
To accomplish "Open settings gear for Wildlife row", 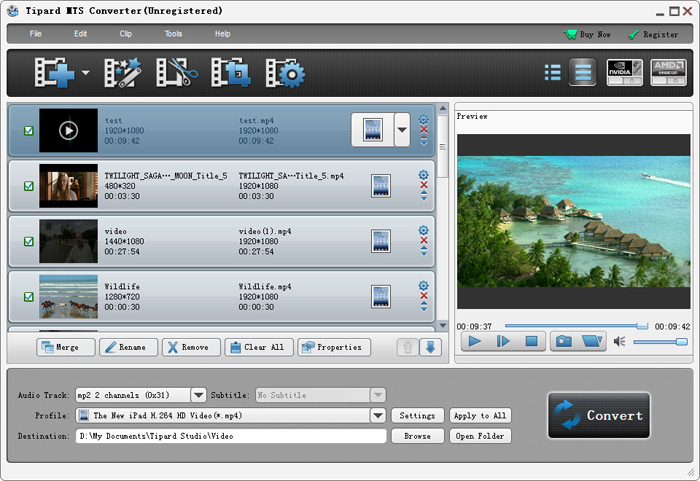I will coord(424,286).
